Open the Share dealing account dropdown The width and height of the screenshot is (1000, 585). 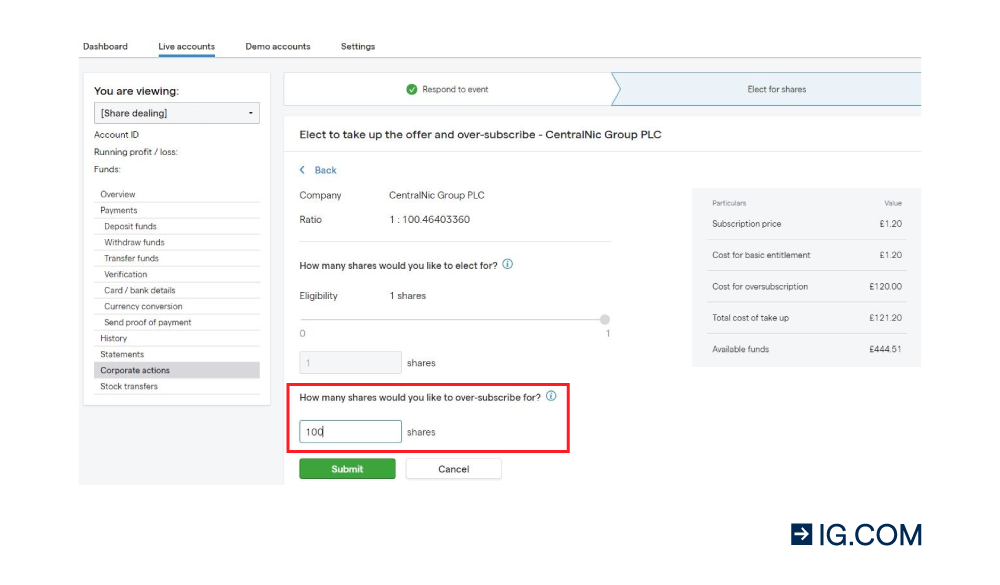coord(177,113)
